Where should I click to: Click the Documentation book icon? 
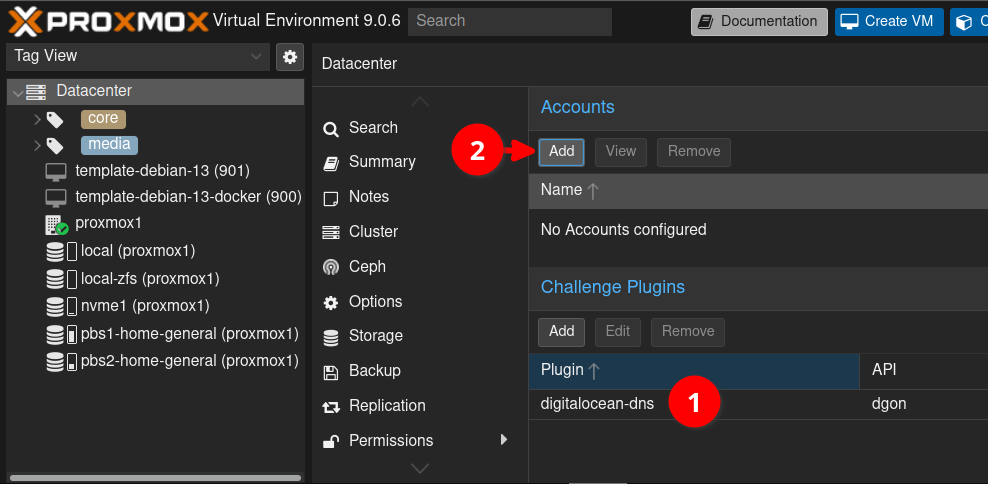coord(705,22)
